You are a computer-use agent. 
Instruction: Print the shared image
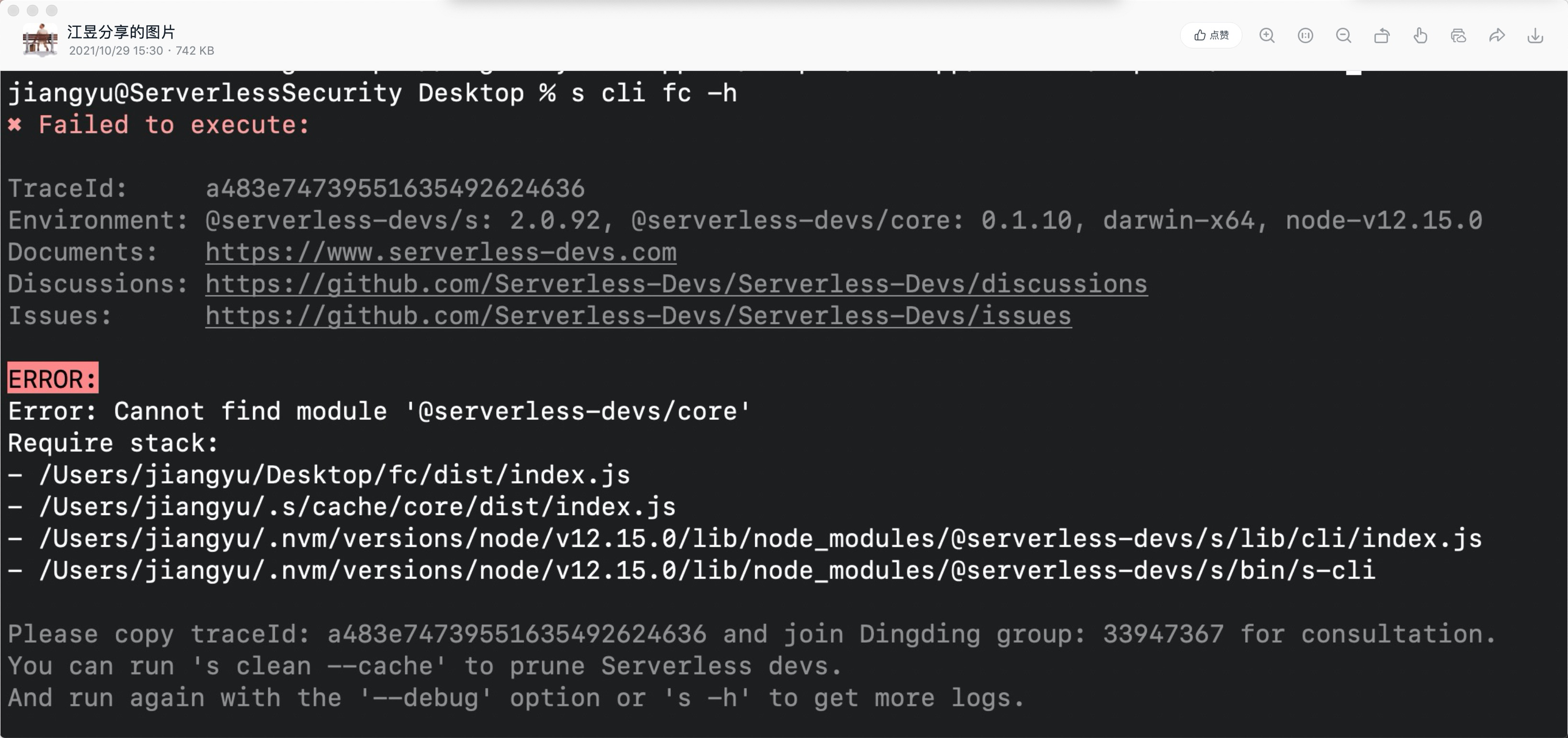click(1460, 35)
